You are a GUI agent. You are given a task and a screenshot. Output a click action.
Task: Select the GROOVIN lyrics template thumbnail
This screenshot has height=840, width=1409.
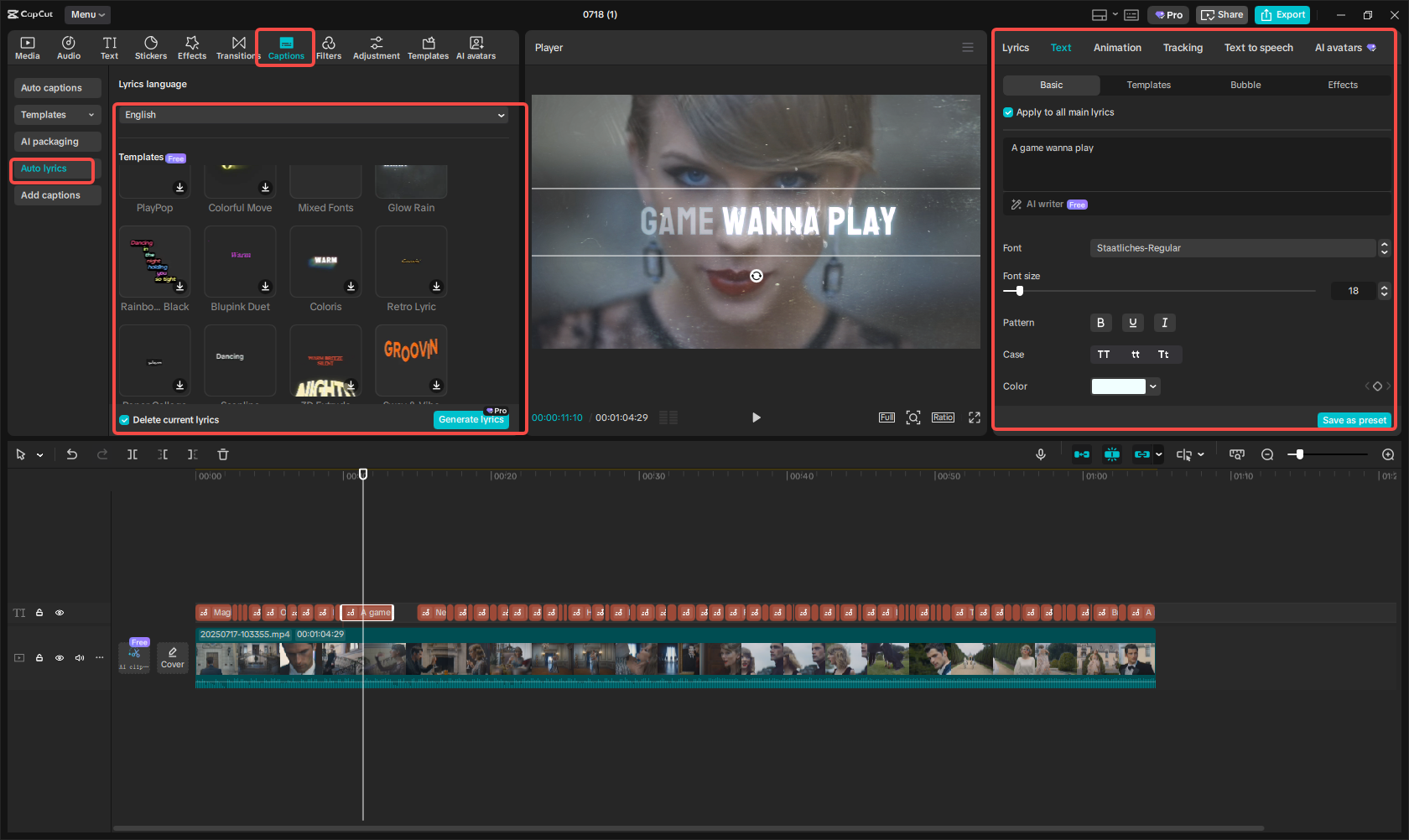pos(411,360)
